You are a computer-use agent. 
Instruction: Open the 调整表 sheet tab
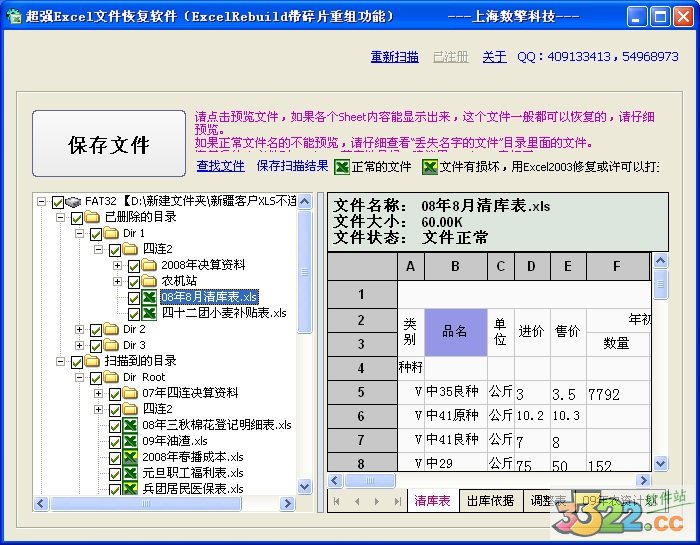[x=548, y=501]
